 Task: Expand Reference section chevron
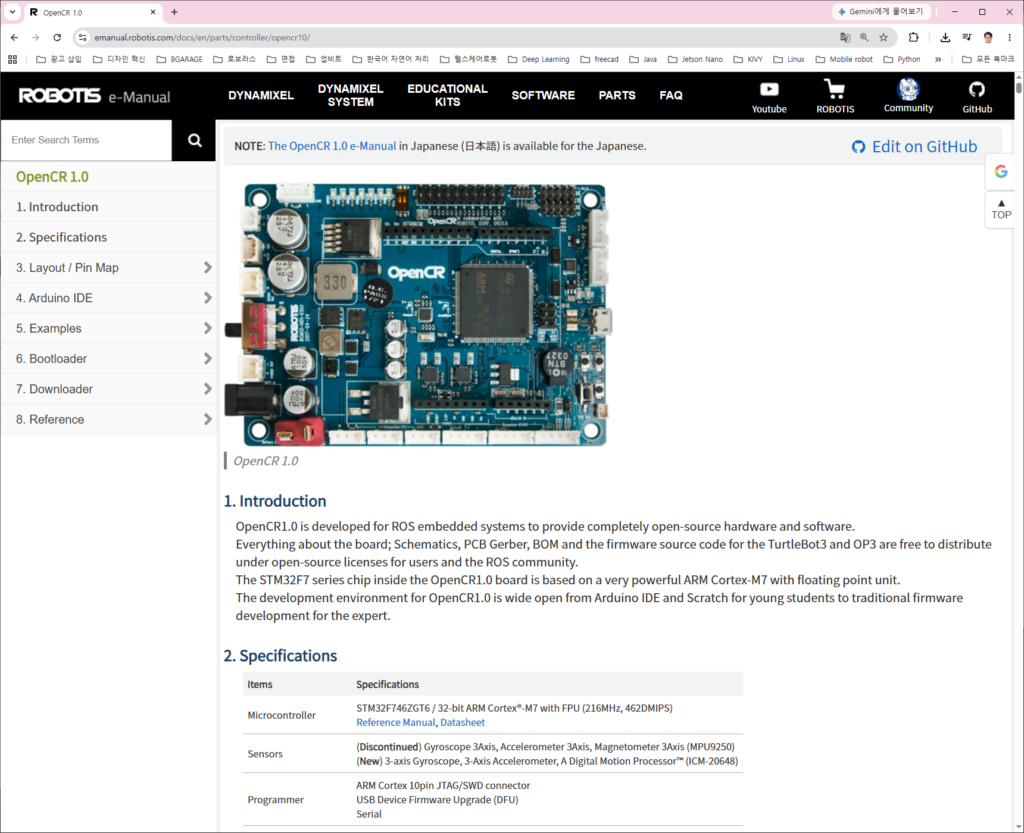tap(208, 419)
